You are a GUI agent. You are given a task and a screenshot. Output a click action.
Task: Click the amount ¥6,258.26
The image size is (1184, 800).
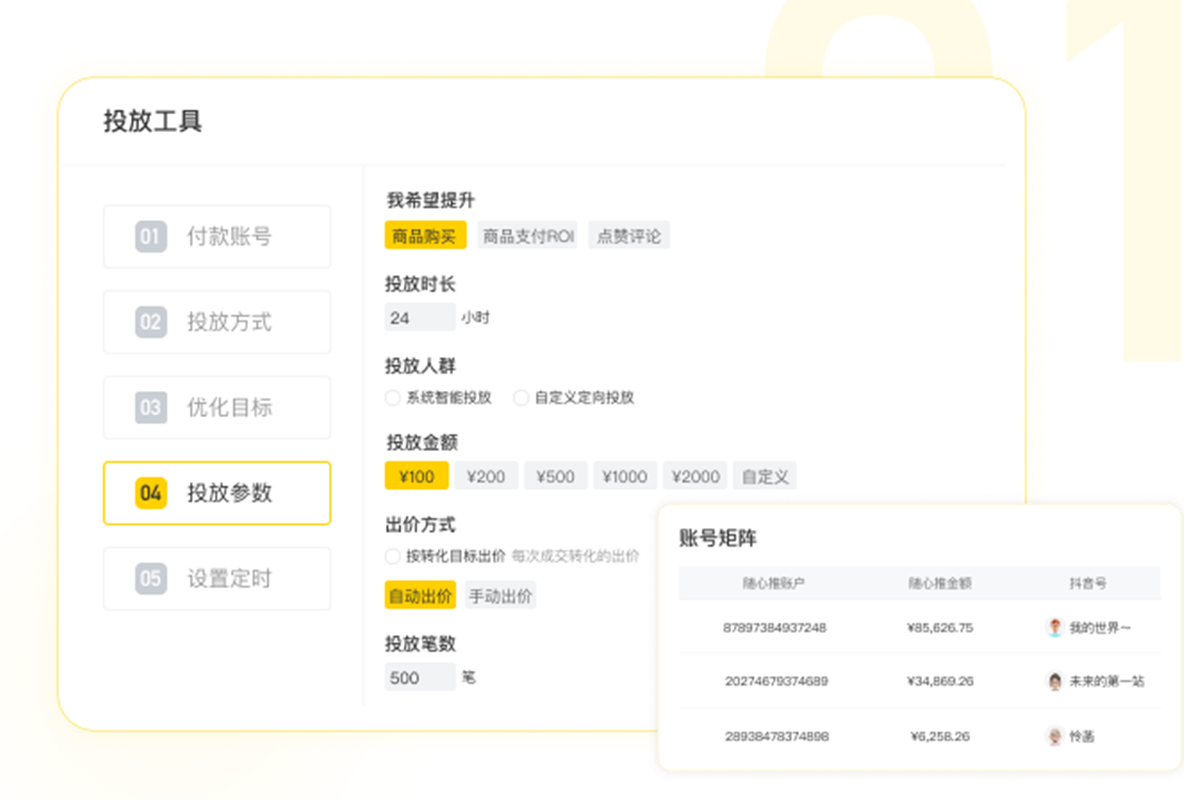tap(940, 737)
